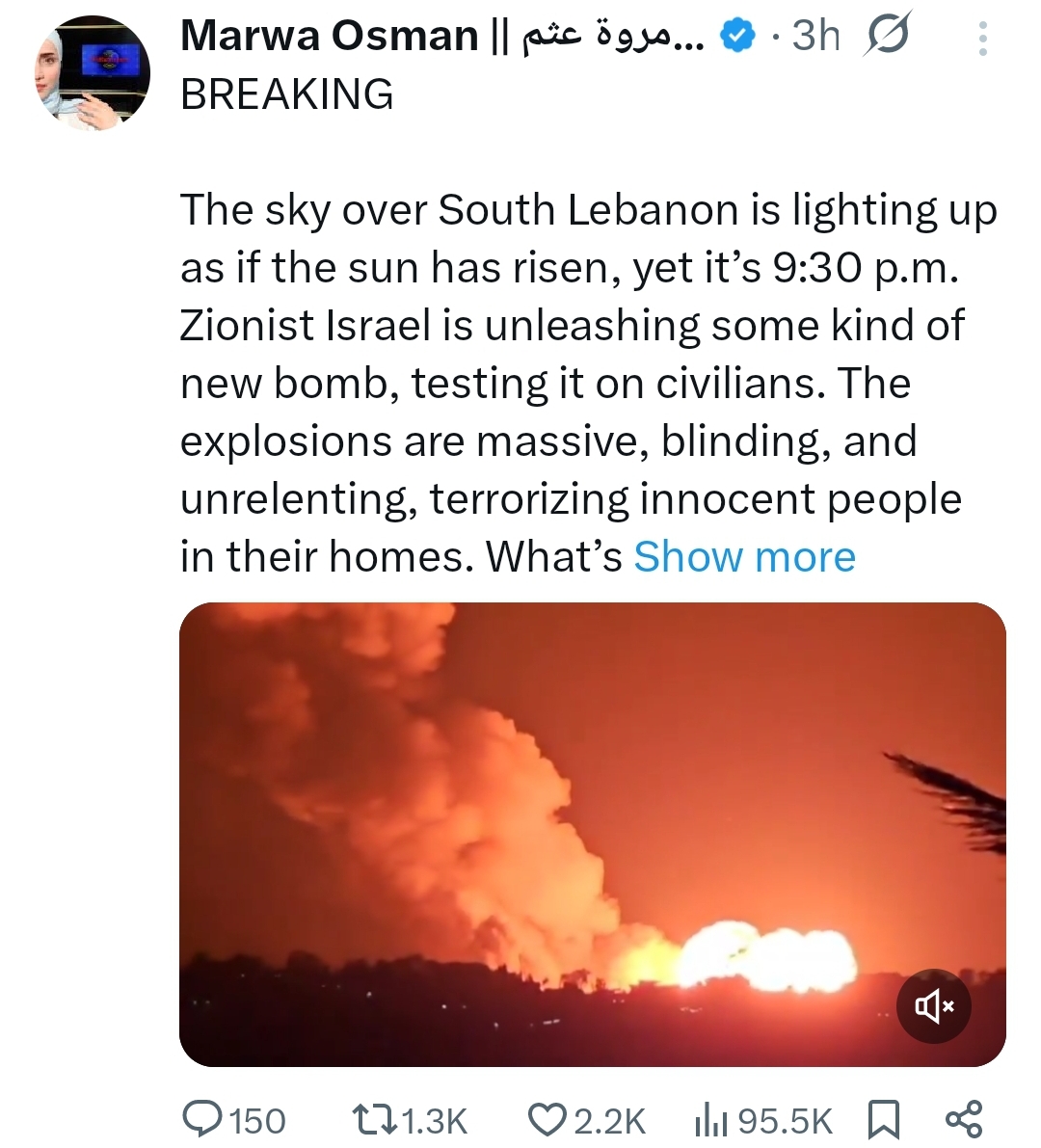Click the blue verified badge
1041x1148 pixels.
tap(738, 38)
